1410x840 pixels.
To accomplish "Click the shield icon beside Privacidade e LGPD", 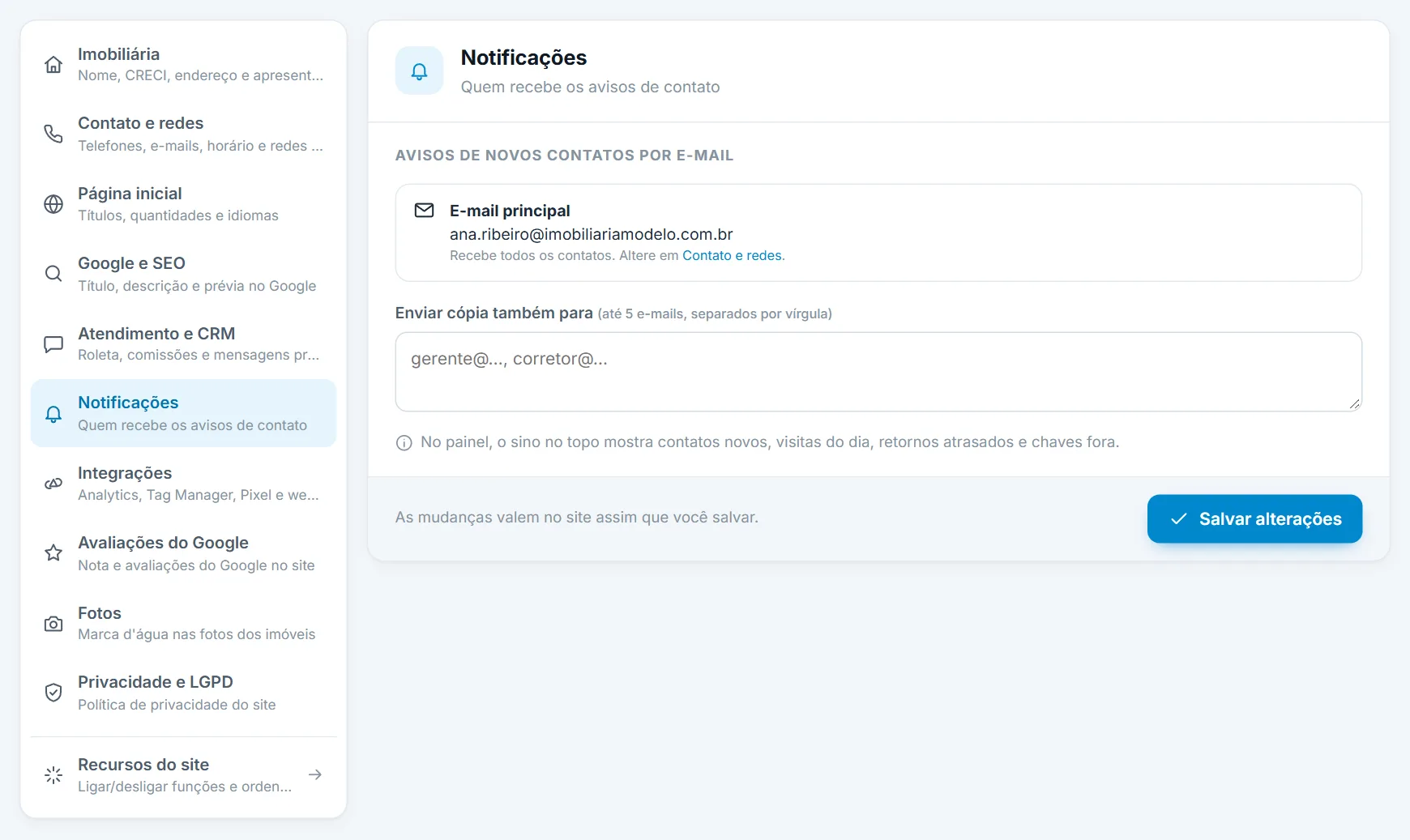I will pos(53,693).
